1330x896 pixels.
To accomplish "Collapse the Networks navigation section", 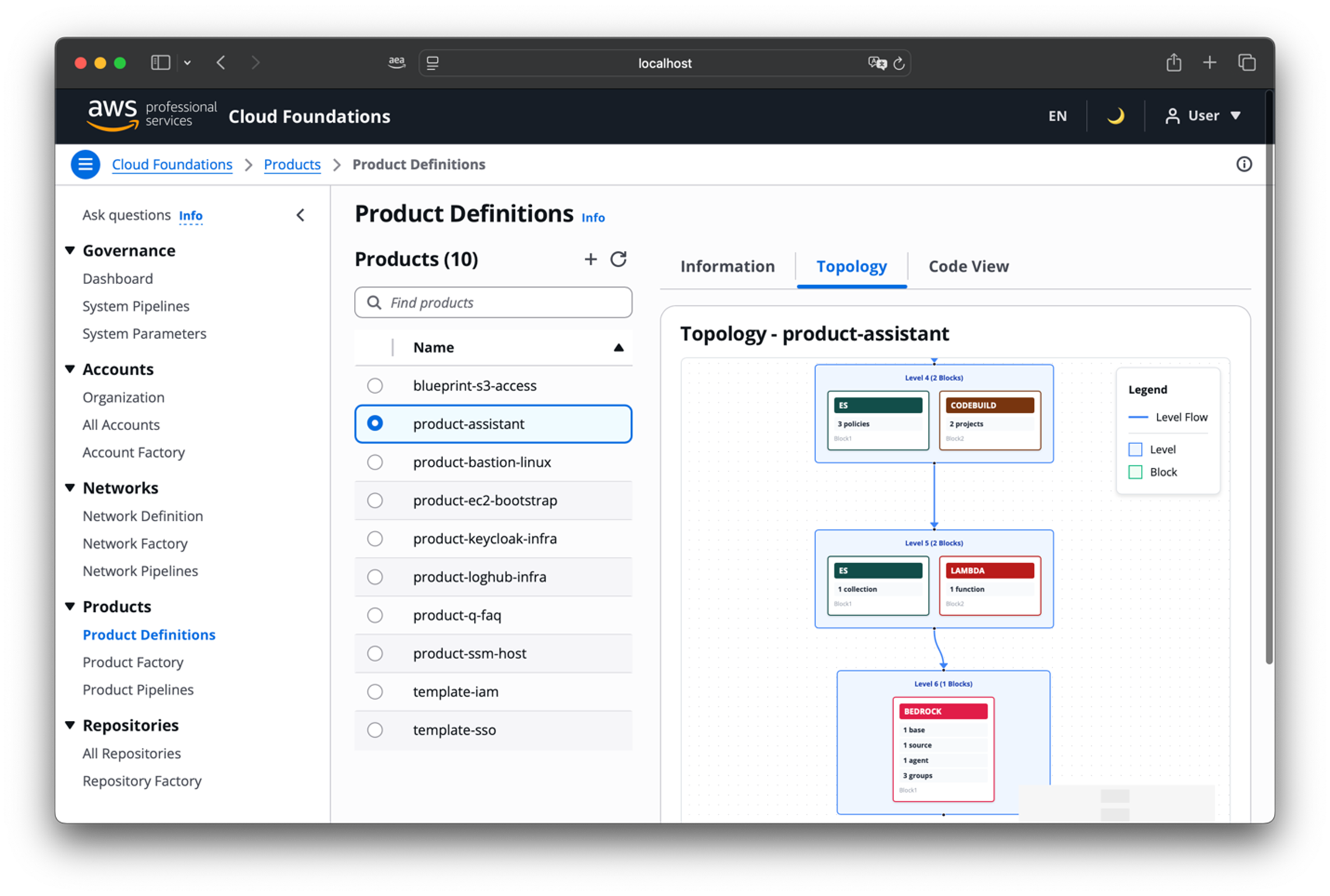I will click(x=70, y=488).
